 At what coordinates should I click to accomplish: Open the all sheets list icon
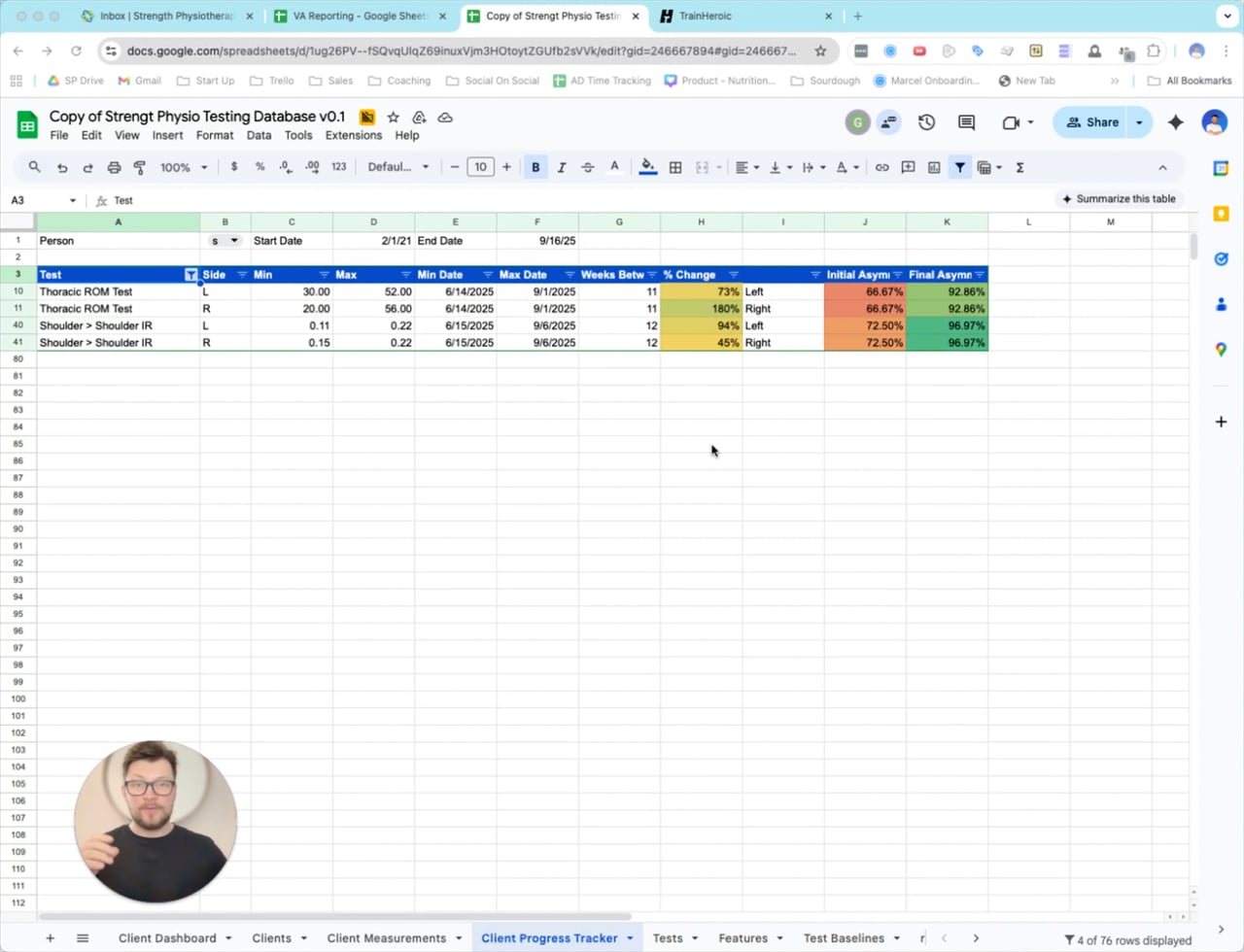(83, 938)
